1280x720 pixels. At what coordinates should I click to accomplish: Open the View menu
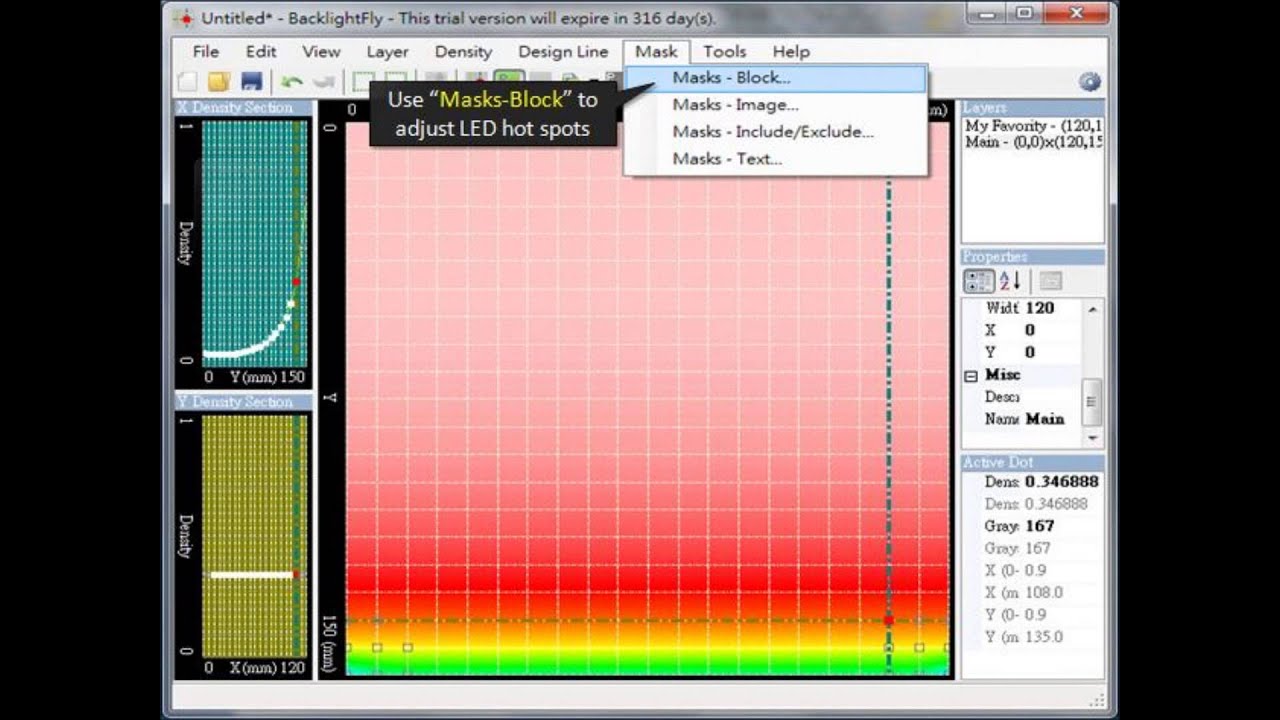click(x=321, y=52)
